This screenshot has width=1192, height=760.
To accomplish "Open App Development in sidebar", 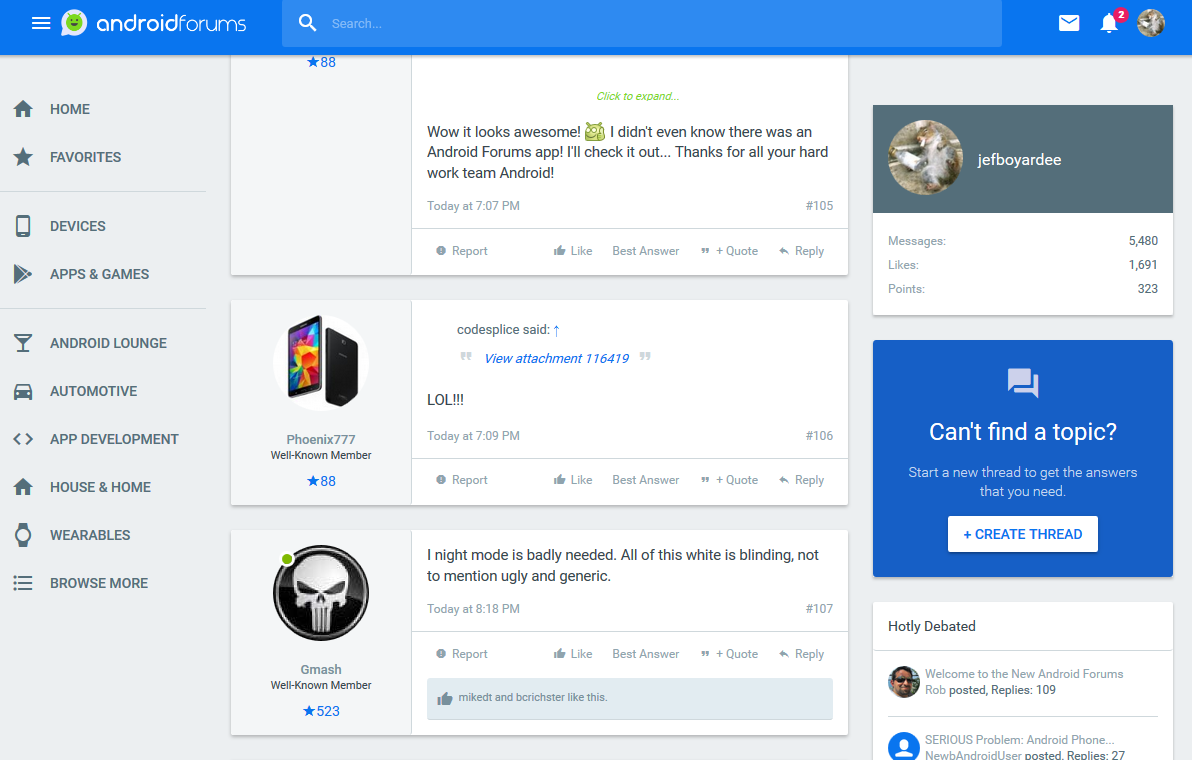I will click(114, 439).
